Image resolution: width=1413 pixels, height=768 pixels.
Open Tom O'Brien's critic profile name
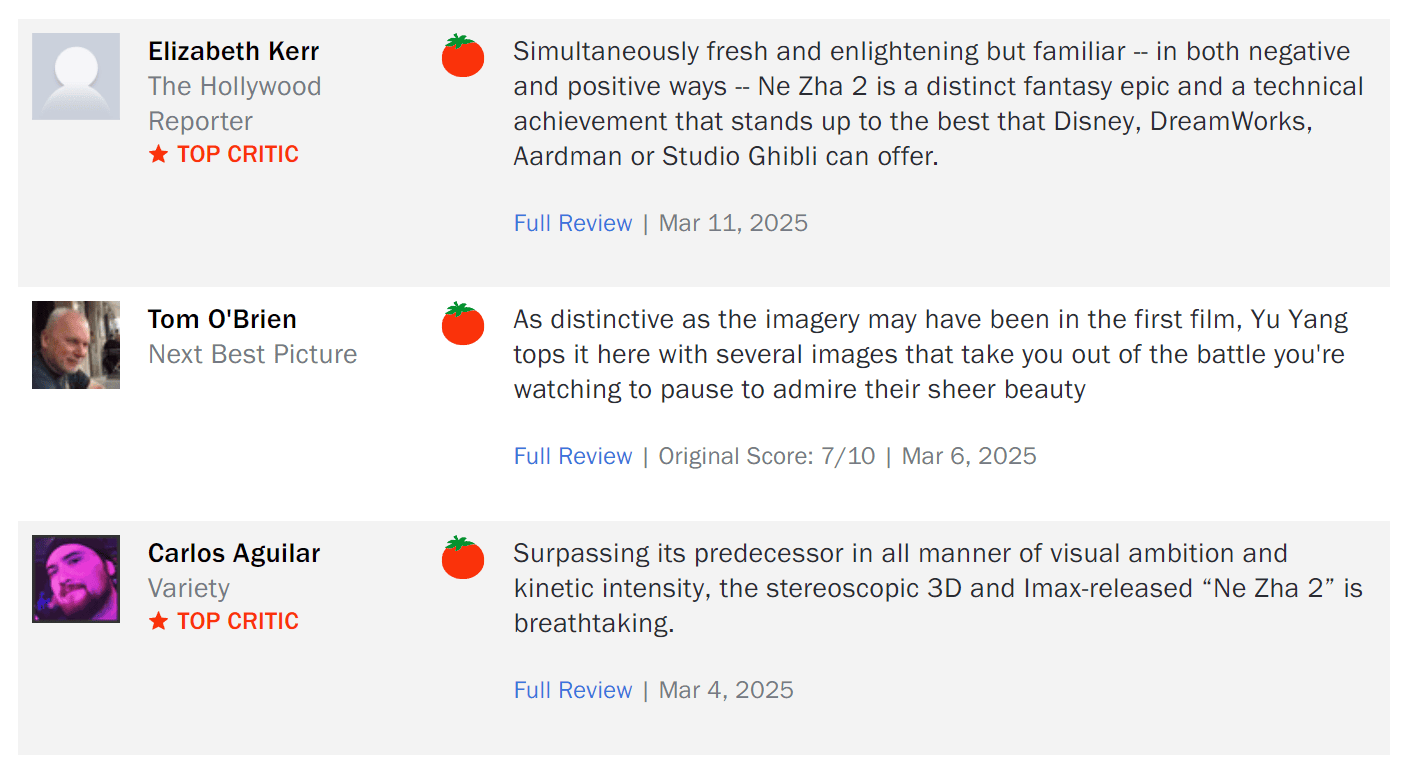(222, 319)
